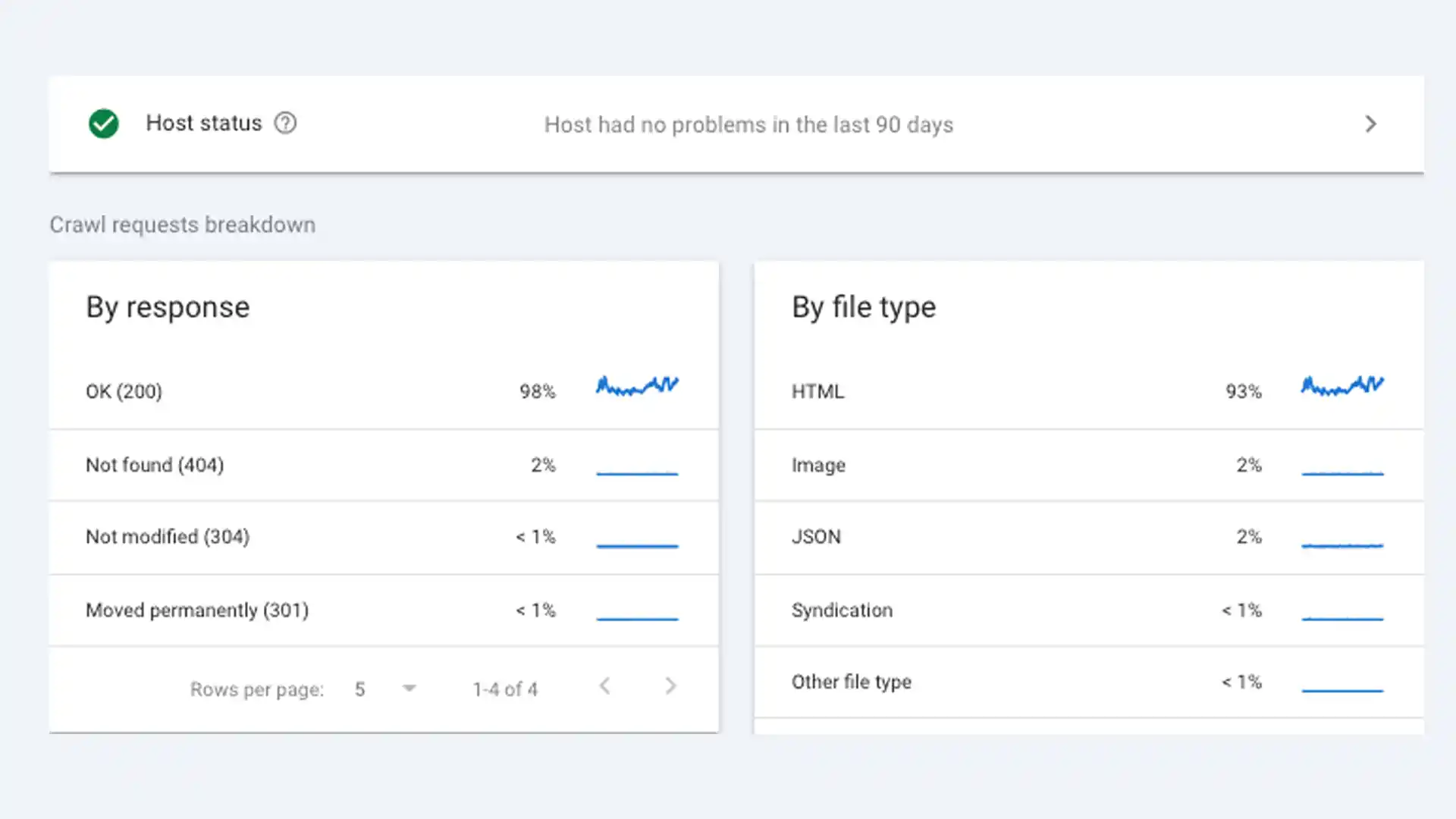
Task: Click the Not found (404) sparkline
Action: 637,473
